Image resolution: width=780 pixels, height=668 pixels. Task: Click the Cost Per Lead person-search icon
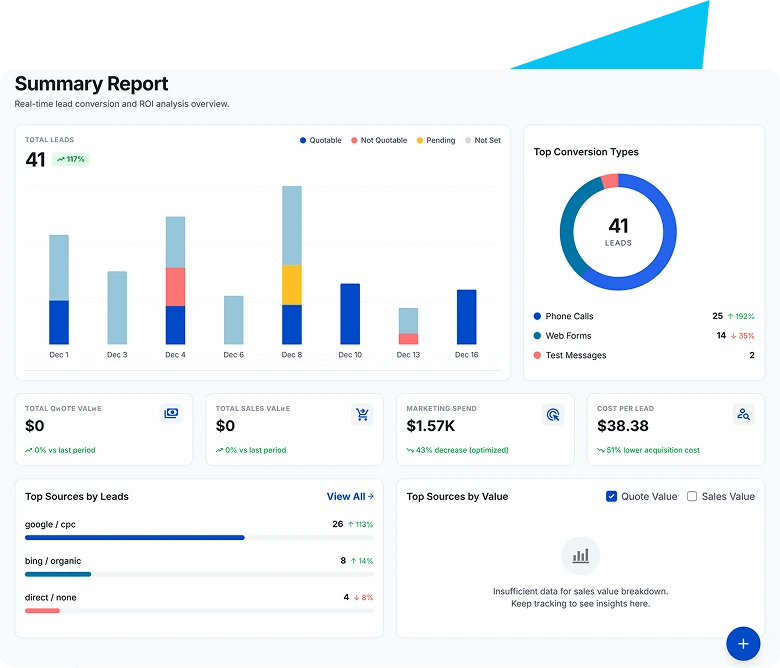point(744,414)
